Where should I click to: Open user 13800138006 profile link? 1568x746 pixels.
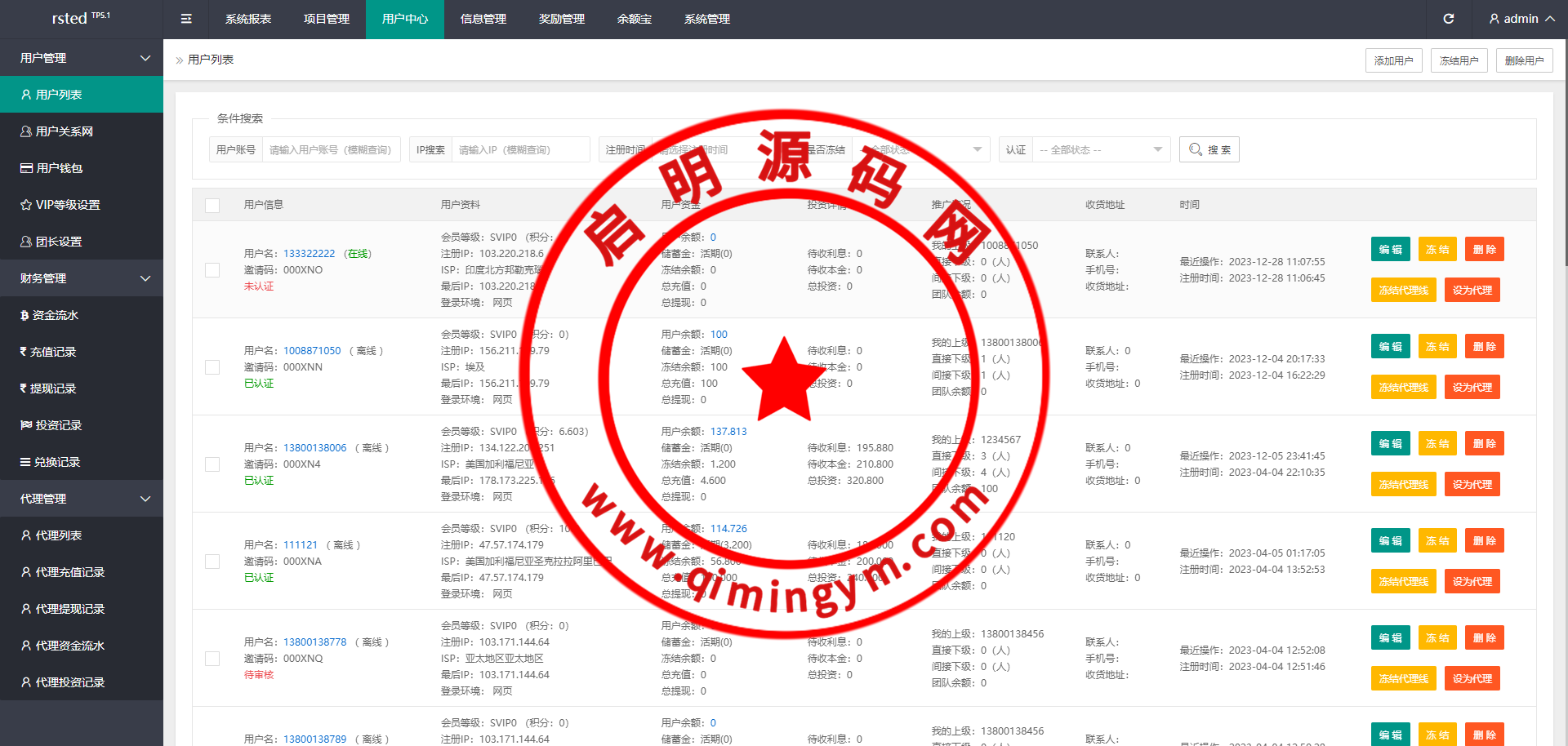pyautogui.click(x=314, y=448)
